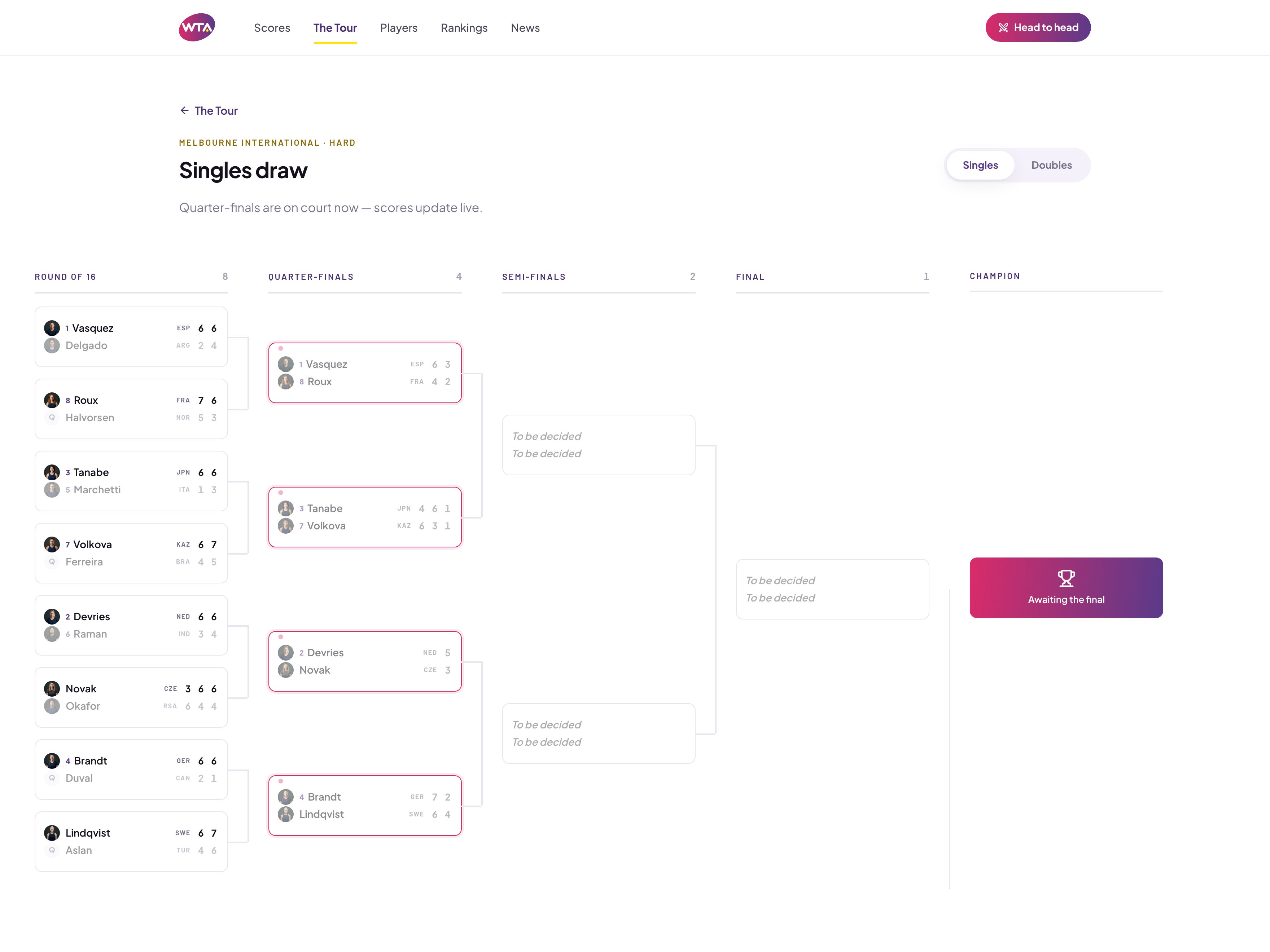Open the Brandt vs Lindqvist quarter-final card
The height and width of the screenshot is (952, 1270).
(x=365, y=806)
